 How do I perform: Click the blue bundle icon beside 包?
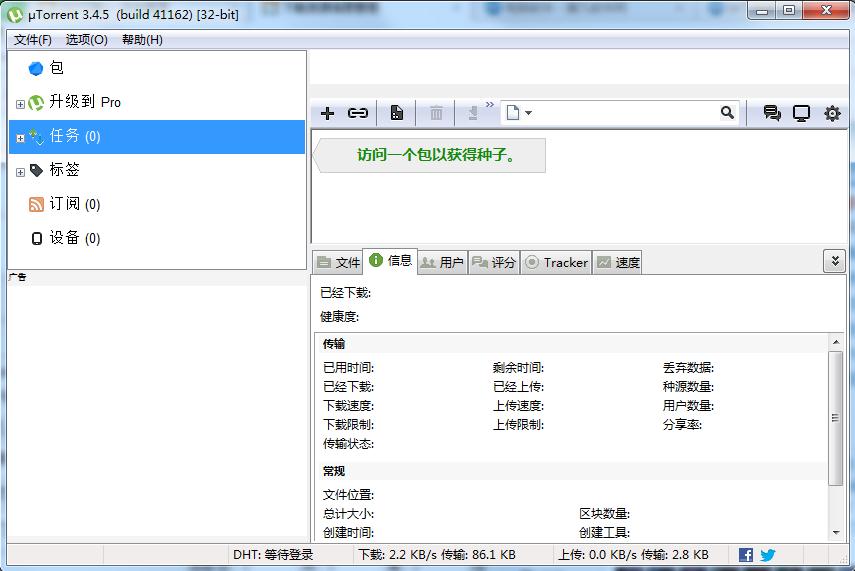36,69
